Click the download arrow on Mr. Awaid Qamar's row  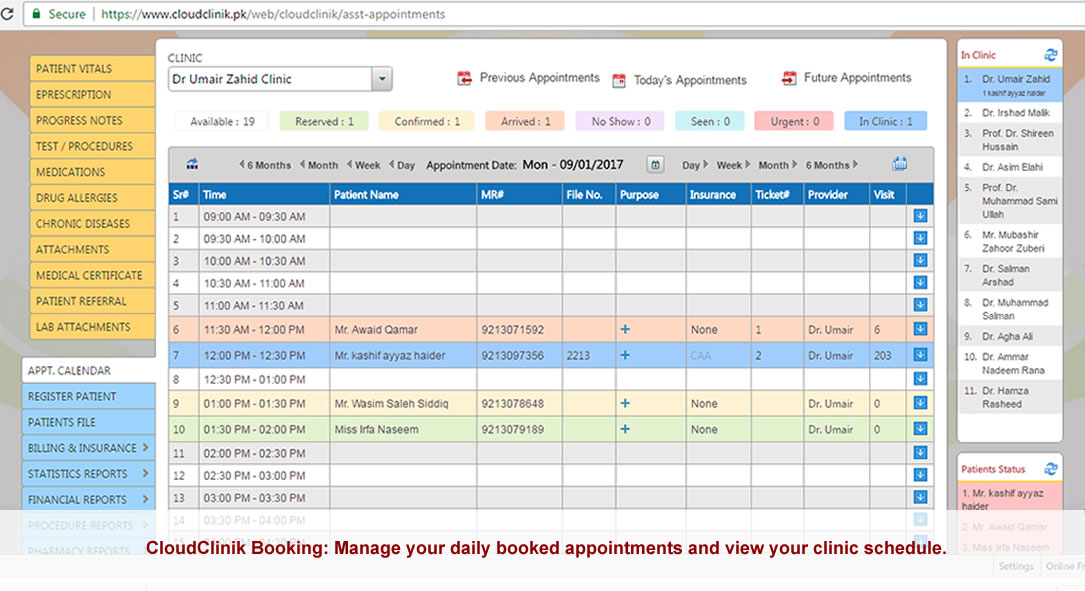coord(919,329)
